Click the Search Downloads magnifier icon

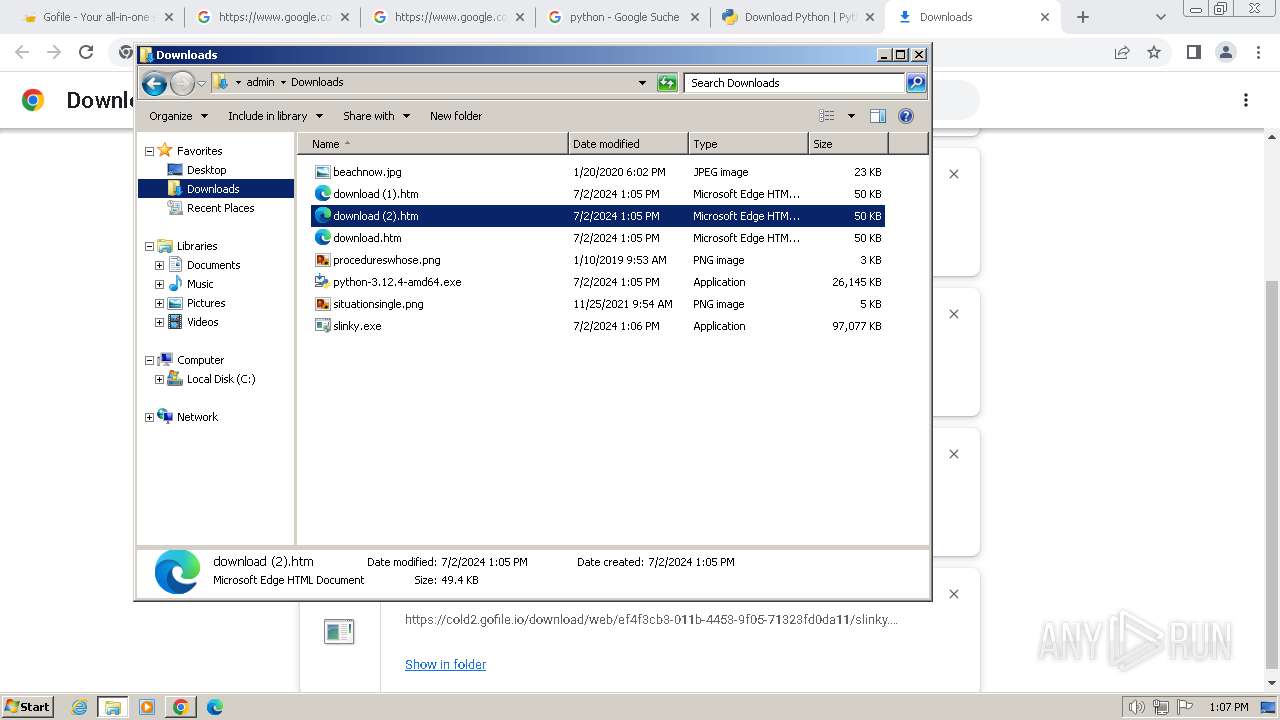click(915, 83)
